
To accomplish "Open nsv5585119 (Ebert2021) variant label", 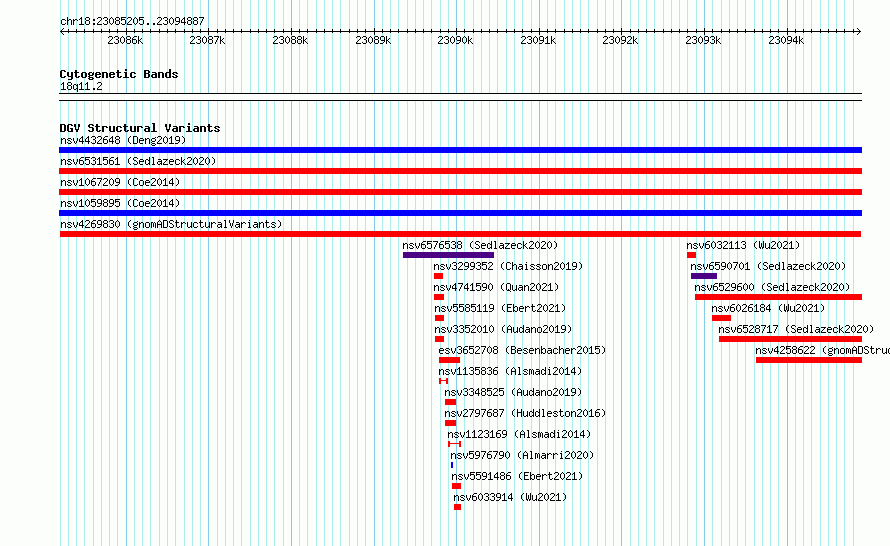I will (x=500, y=308).
